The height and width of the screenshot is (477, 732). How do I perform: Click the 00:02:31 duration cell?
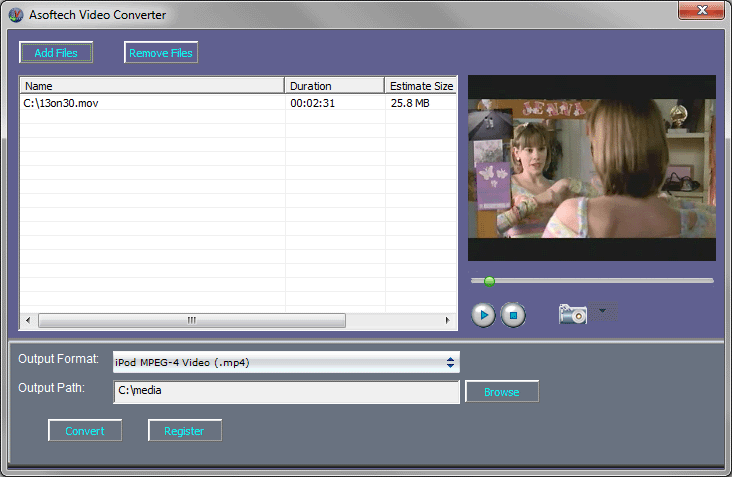312,103
